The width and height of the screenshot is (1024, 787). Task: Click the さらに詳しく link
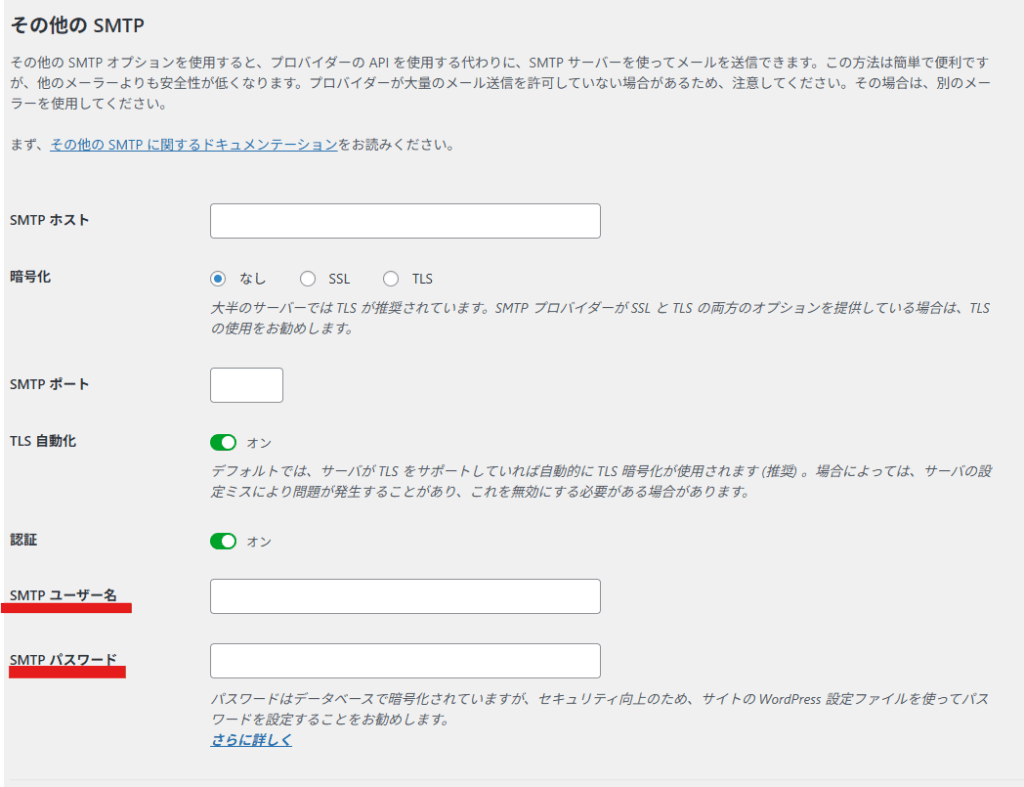pos(251,741)
